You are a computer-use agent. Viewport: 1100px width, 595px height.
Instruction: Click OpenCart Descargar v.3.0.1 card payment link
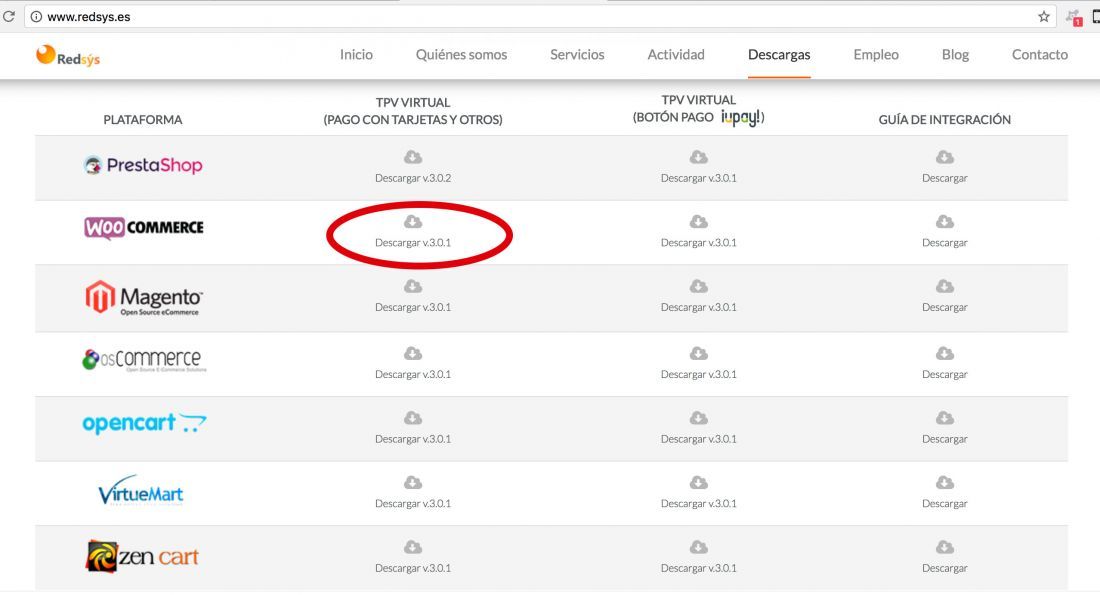point(413,439)
